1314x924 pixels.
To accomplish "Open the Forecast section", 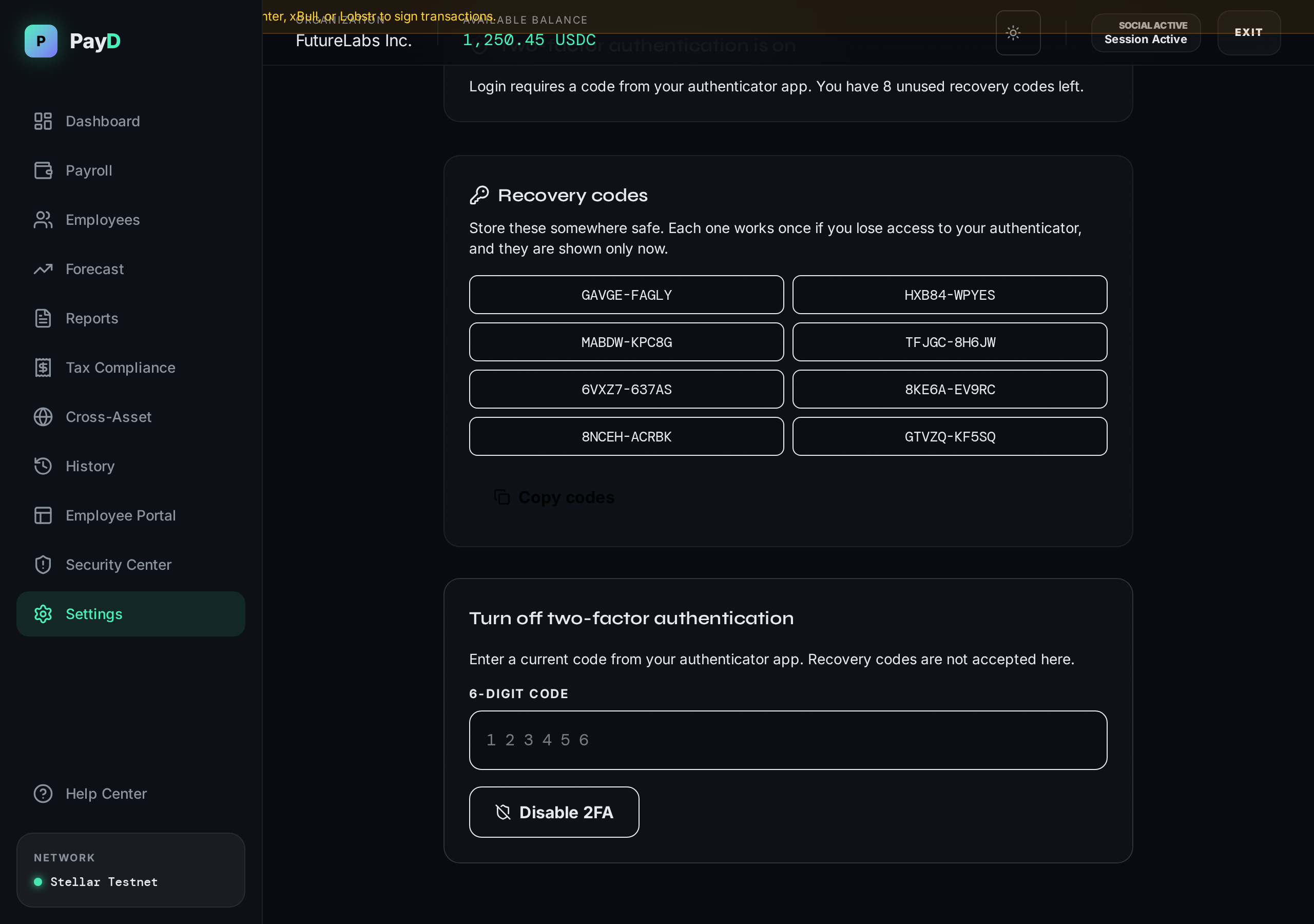I will [x=130, y=268].
